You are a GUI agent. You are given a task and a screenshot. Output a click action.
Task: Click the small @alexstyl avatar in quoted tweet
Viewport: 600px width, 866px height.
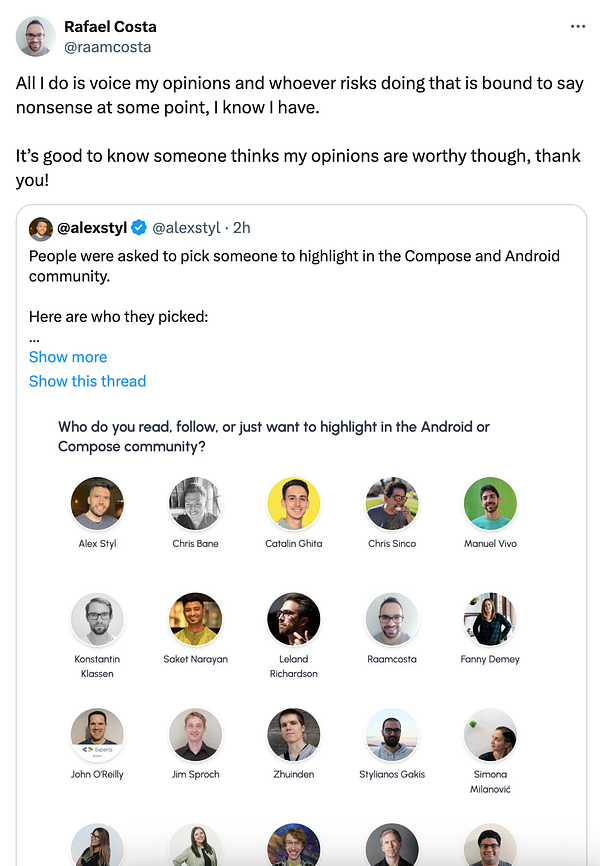point(41,229)
